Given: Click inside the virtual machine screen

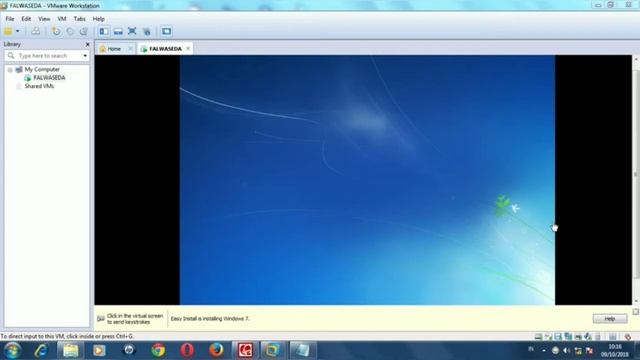Looking at the screenshot, I should tap(367, 180).
